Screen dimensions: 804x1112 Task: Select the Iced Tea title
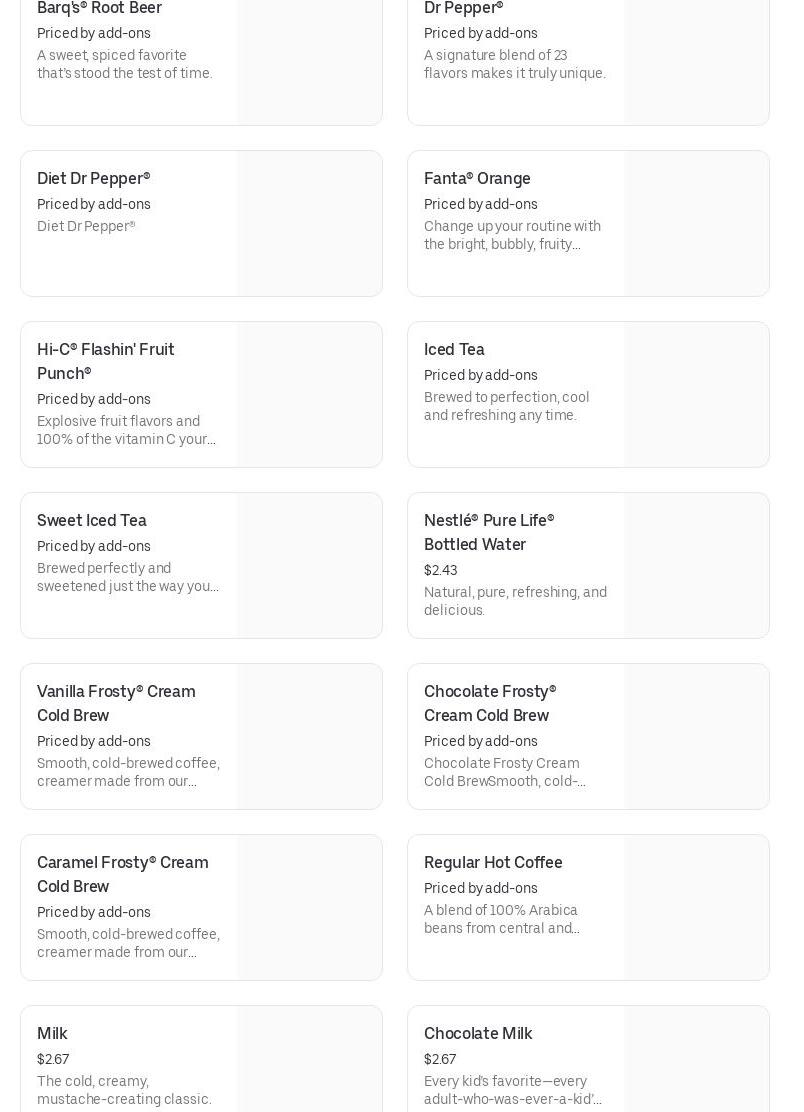[454, 350]
